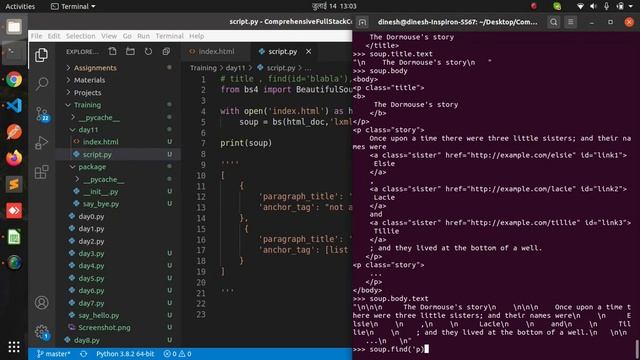Screen dimensions: 640x360
Task: Launch Sublime Text from the dock
Action: [14, 184]
